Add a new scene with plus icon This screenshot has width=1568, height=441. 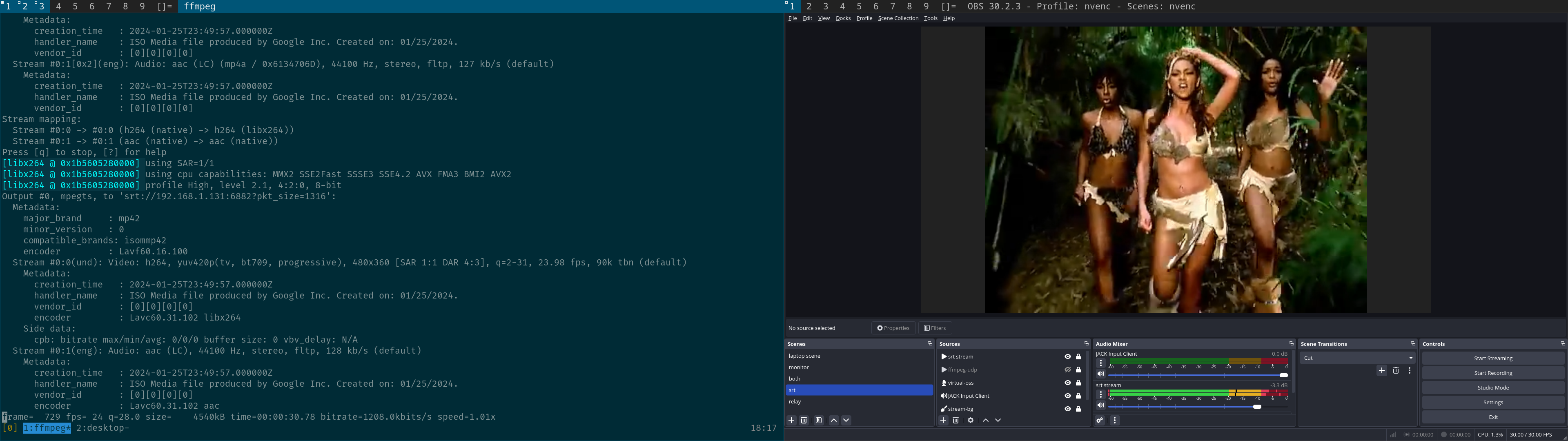(791, 420)
